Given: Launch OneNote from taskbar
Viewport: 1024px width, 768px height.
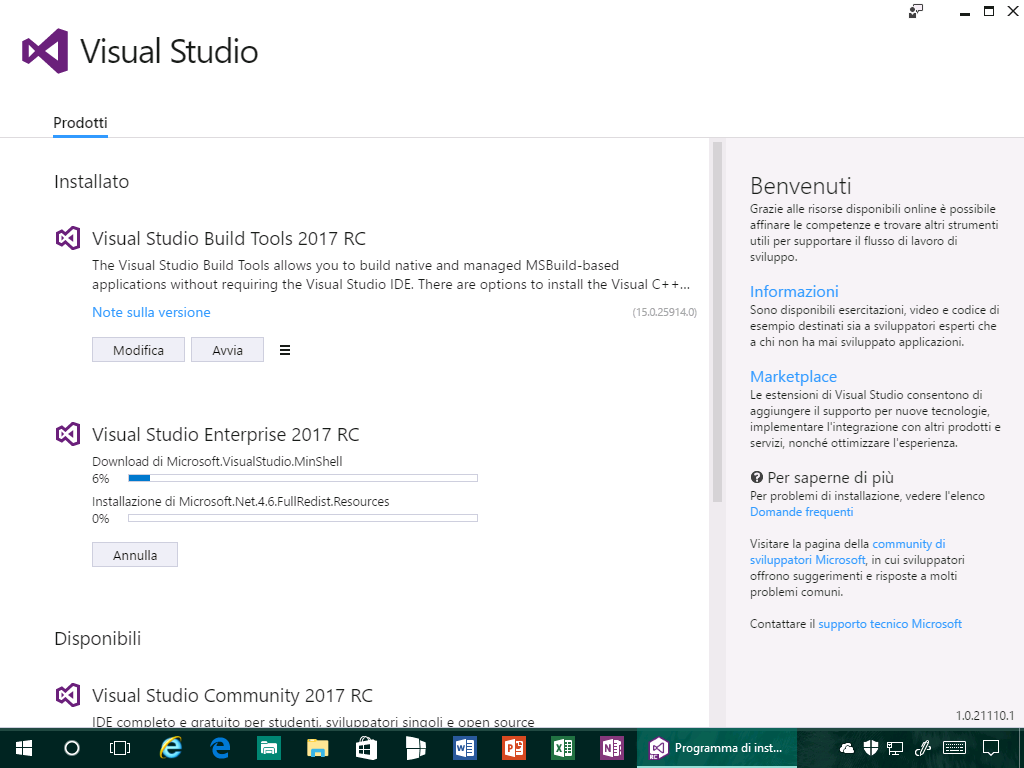Looking at the screenshot, I should [612, 748].
